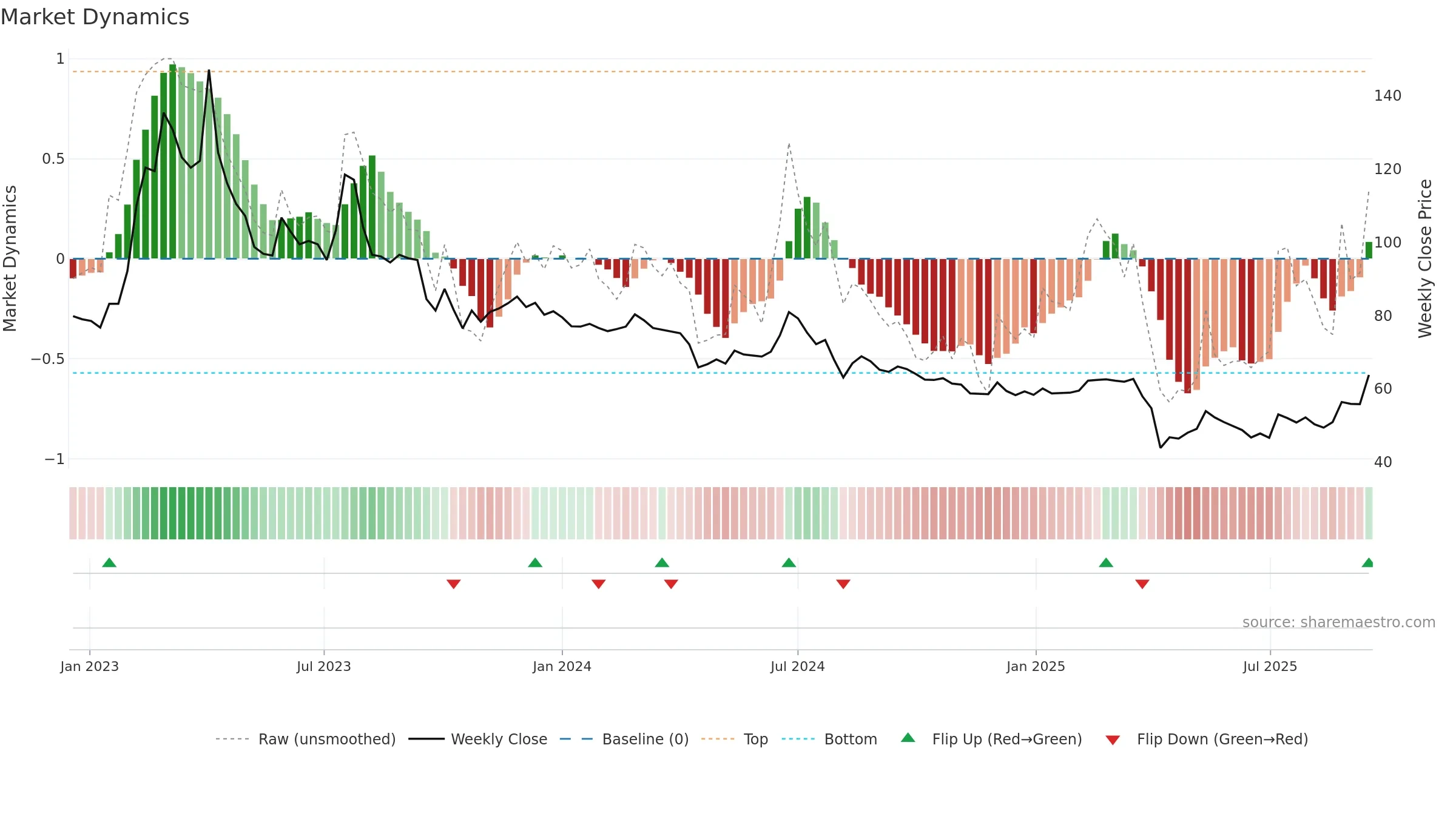Click the Market Dynamics y-axis title

10,258
